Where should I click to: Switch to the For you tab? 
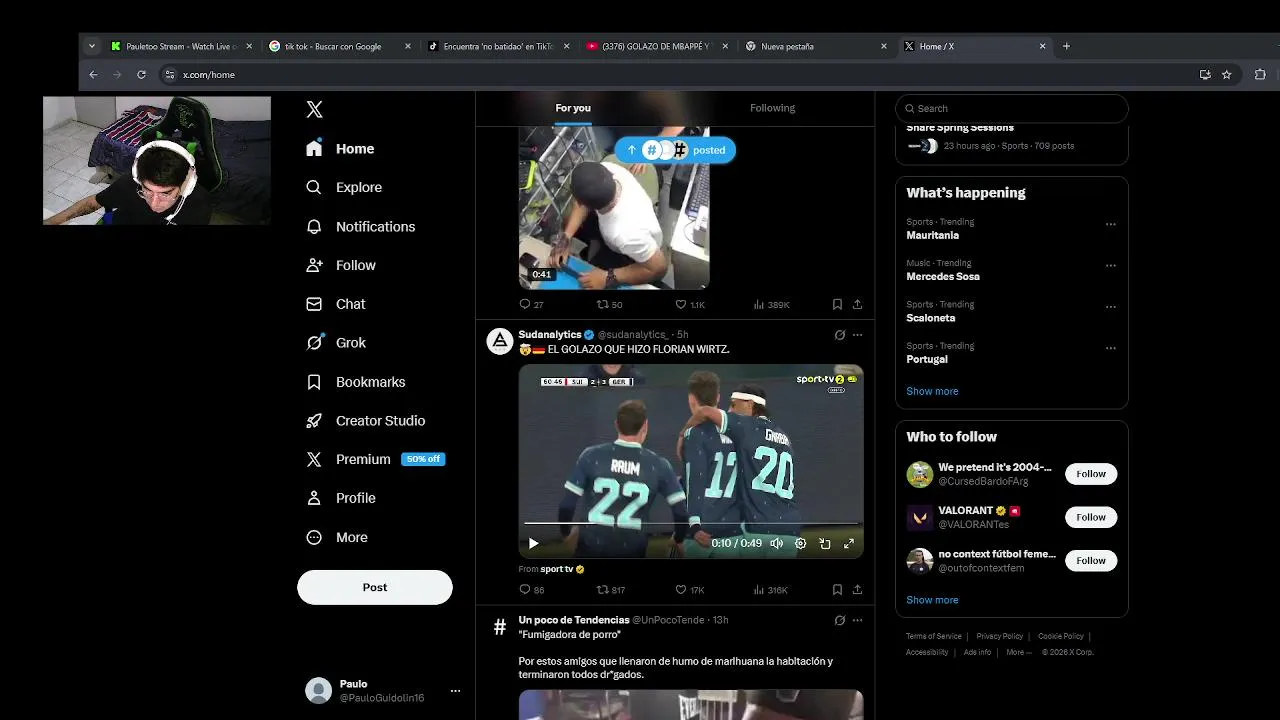[x=573, y=108]
